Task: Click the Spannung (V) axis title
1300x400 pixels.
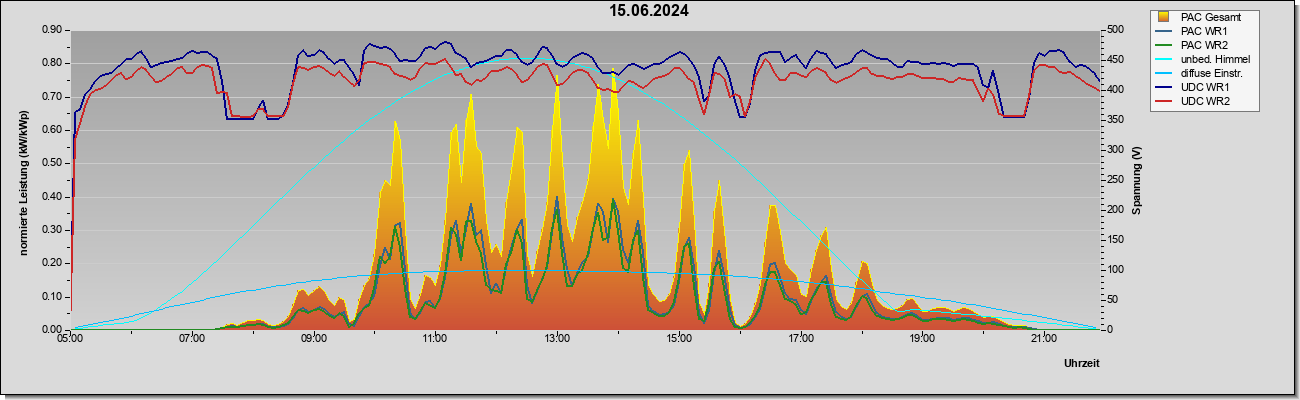Action: pyautogui.click(x=1137, y=180)
